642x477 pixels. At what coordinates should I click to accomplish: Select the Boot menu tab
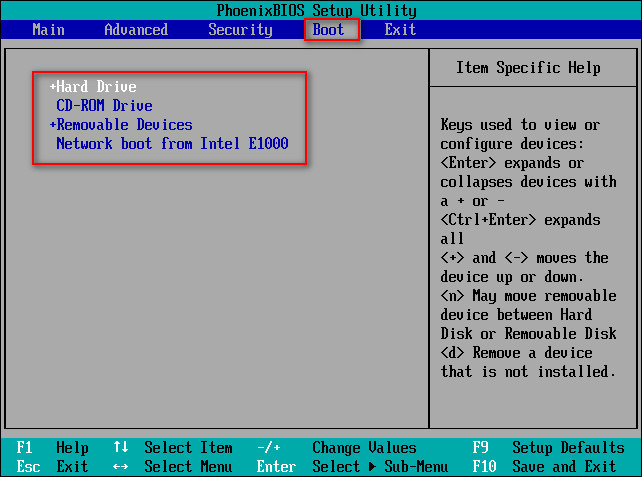click(328, 30)
